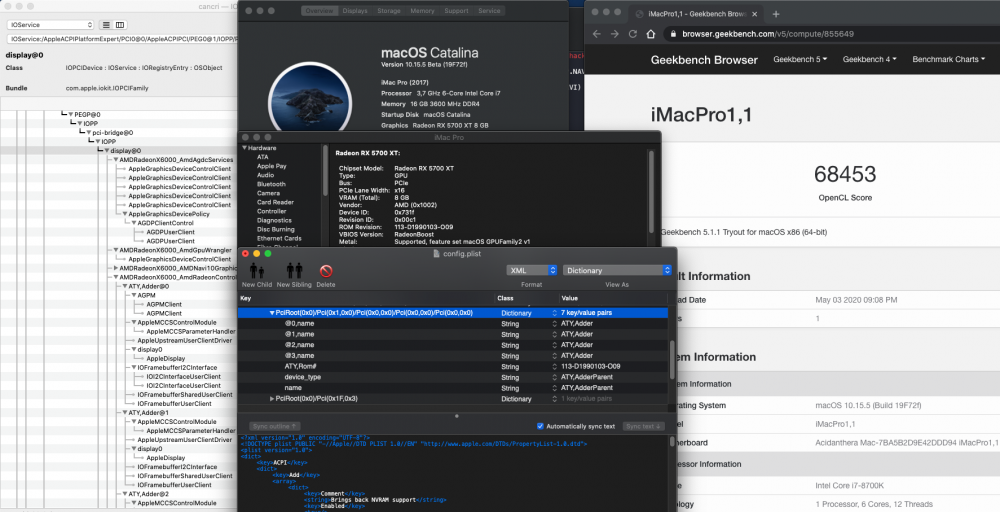Reload the Geekbench browser page
The height and width of the screenshot is (512, 1000).
click(633, 34)
